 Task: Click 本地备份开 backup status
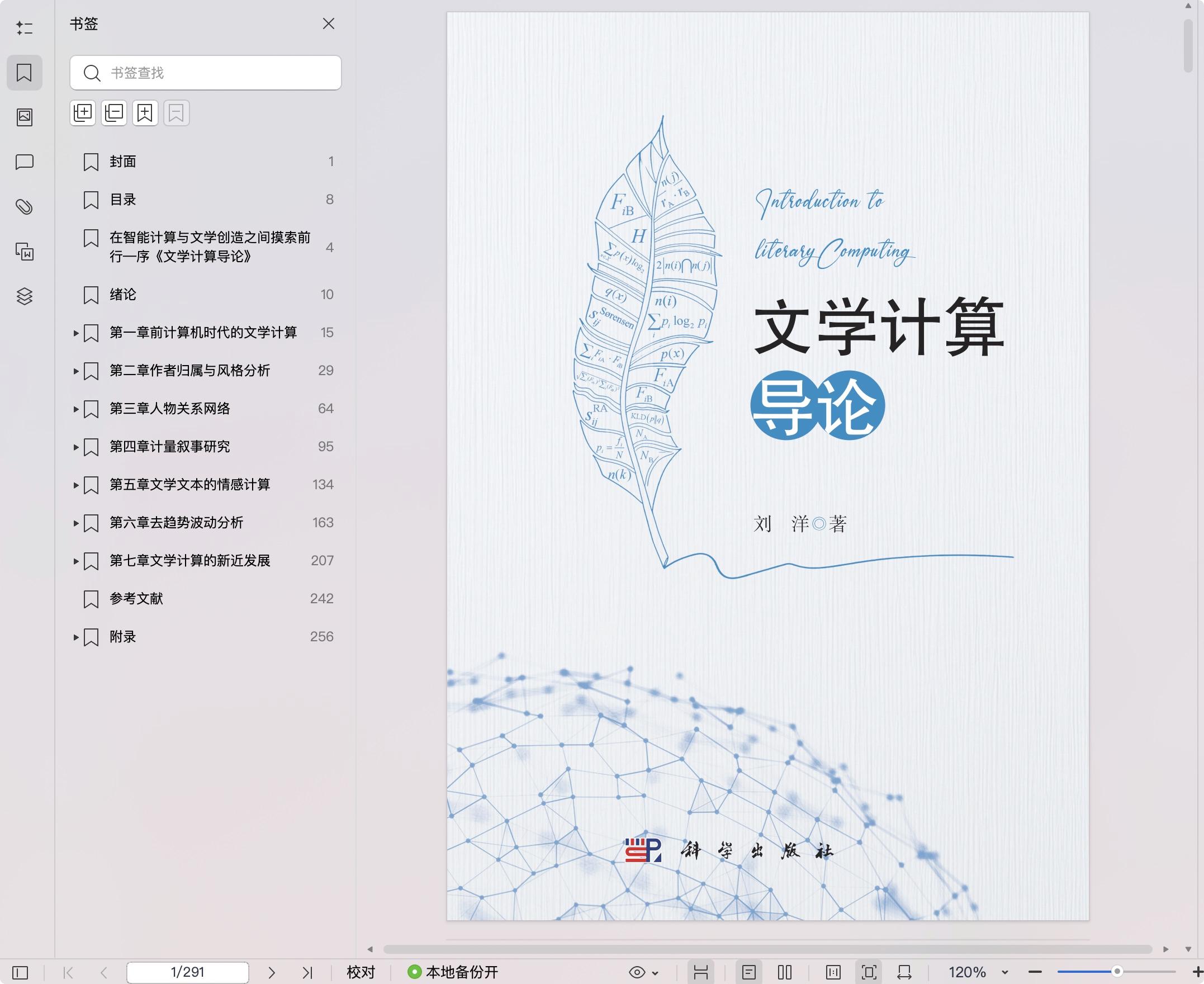[453, 972]
